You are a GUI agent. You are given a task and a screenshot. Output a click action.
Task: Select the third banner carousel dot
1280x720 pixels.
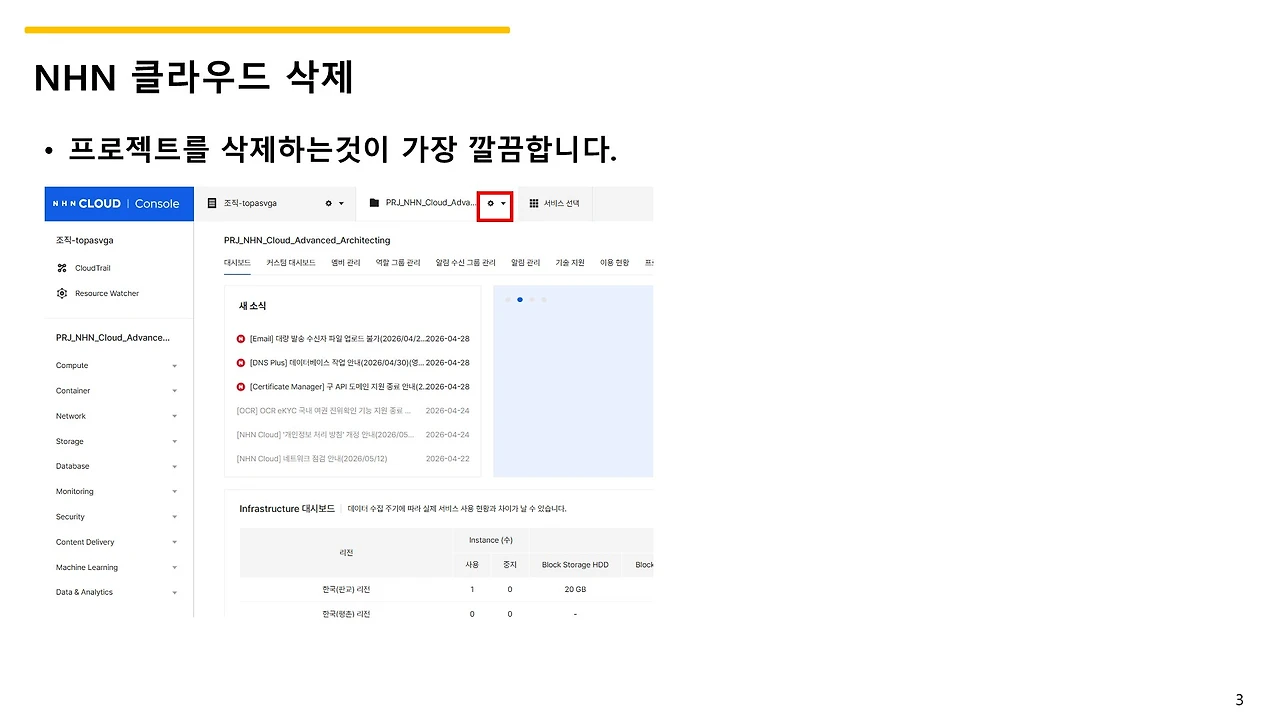pos(532,299)
